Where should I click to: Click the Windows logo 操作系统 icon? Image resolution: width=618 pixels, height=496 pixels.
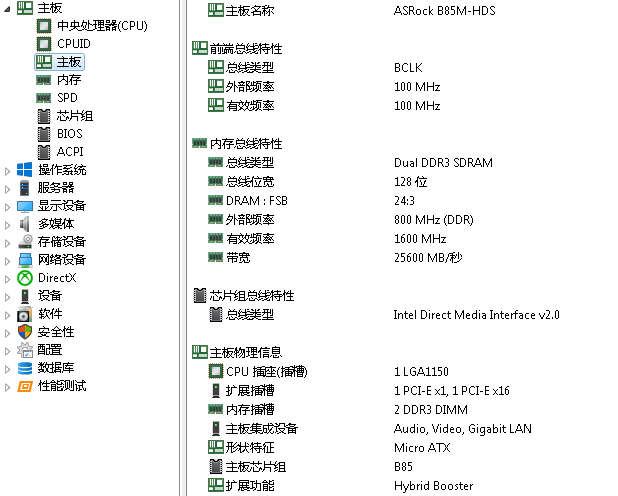point(24,170)
